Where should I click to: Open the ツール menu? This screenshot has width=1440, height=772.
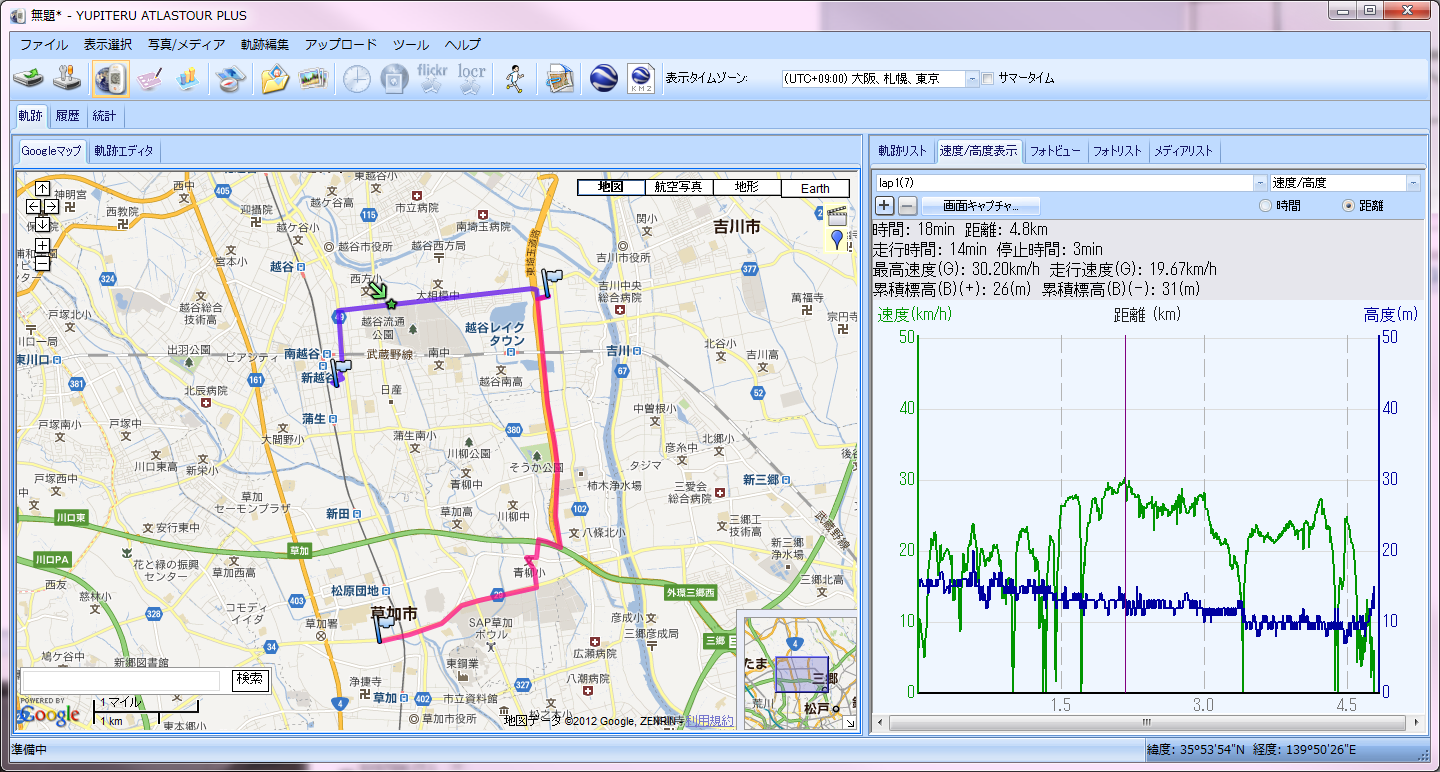click(411, 44)
